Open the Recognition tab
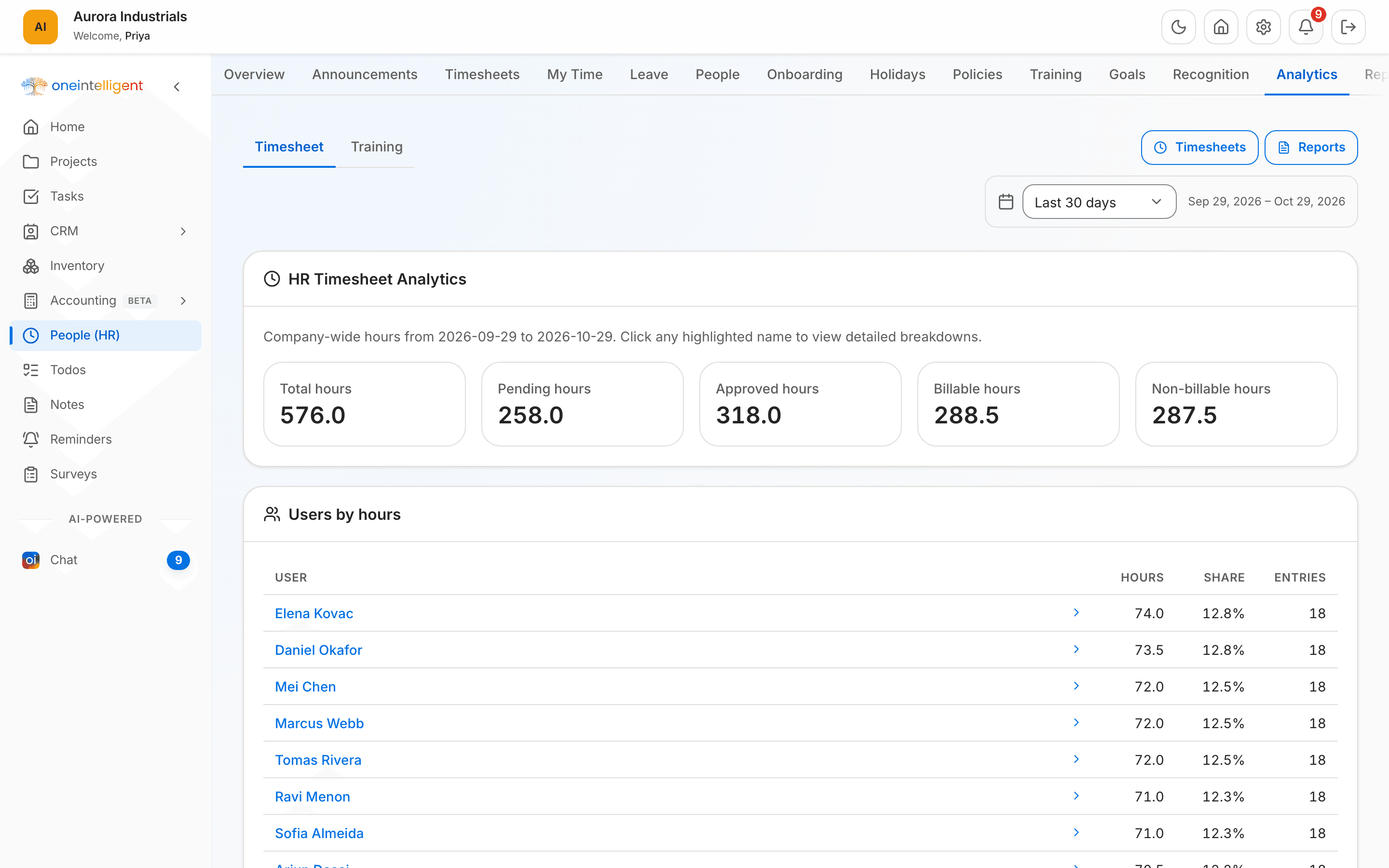Image resolution: width=1389 pixels, height=868 pixels. [1211, 75]
